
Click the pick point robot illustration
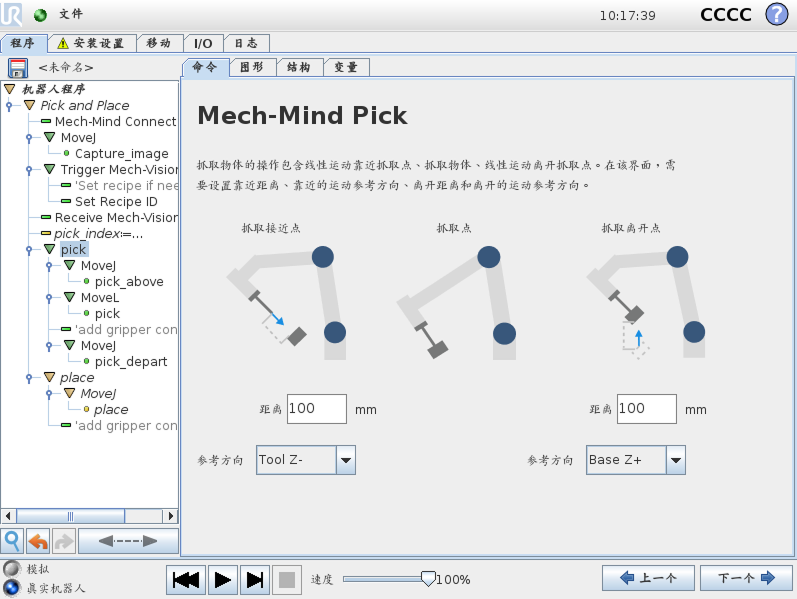456,304
